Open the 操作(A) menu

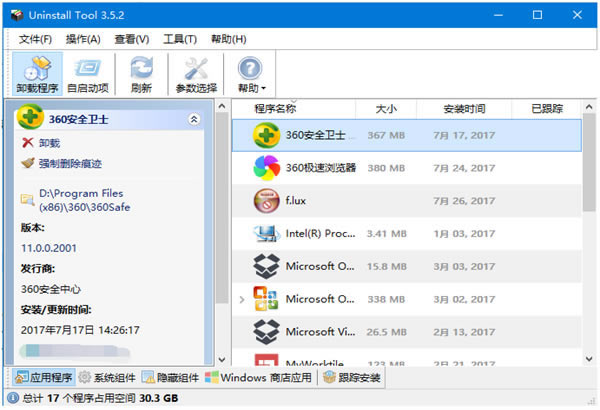point(83,39)
